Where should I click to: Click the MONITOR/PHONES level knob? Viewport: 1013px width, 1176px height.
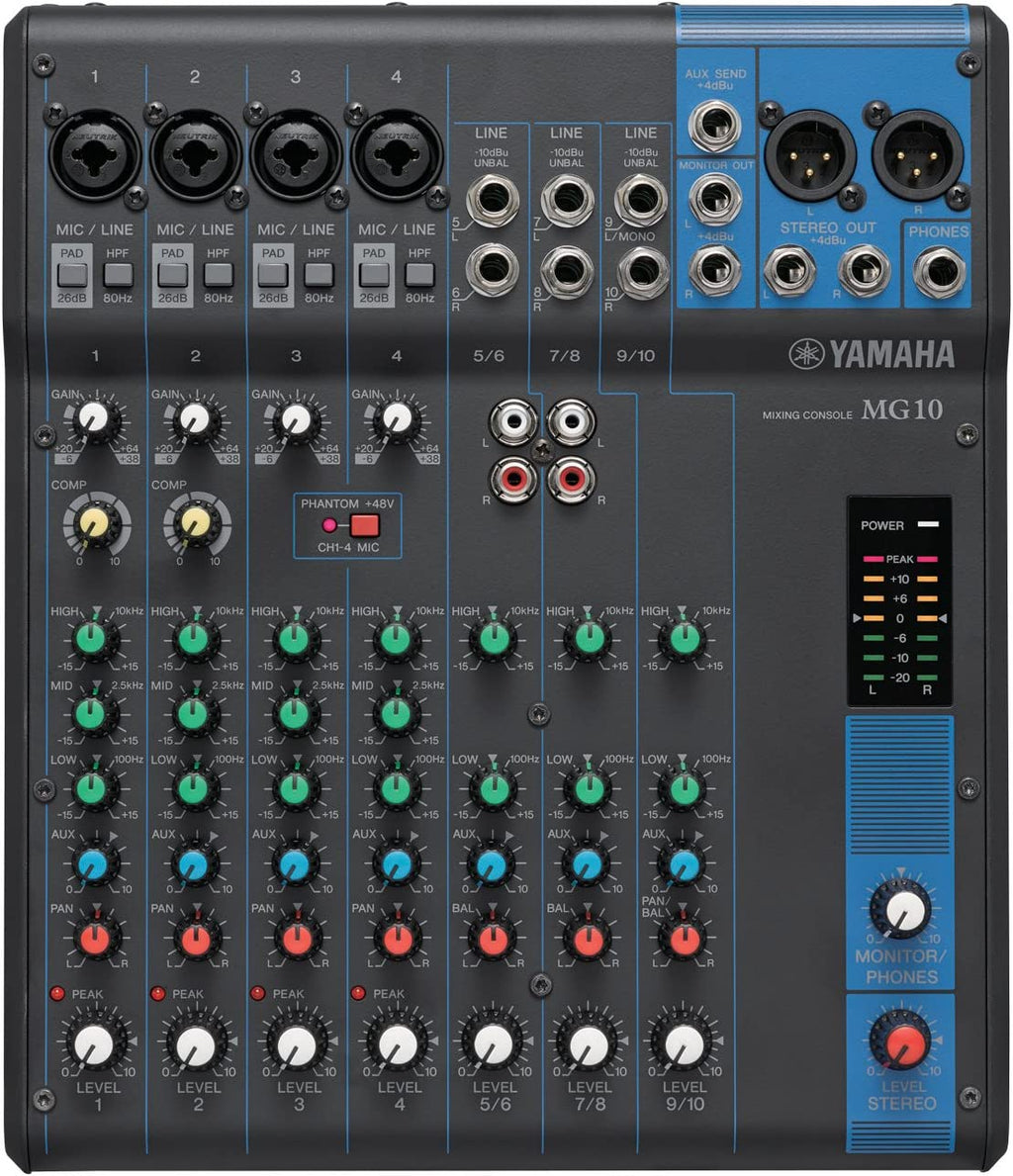tap(902, 910)
